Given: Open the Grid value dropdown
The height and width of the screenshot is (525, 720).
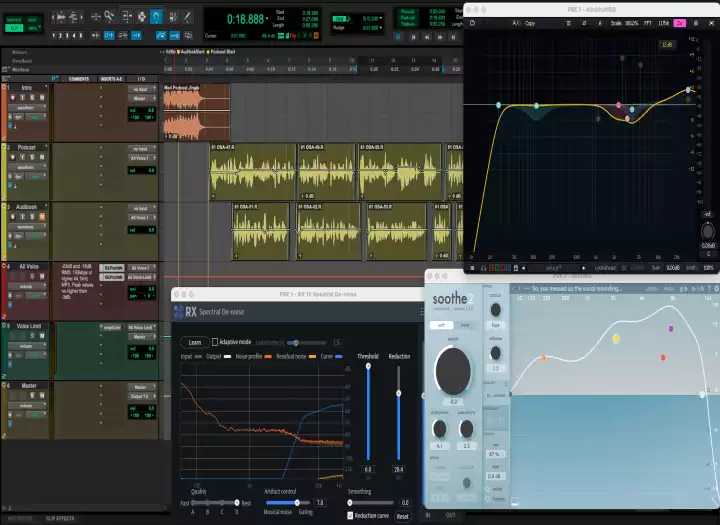Looking at the screenshot, I should click(381, 19).
